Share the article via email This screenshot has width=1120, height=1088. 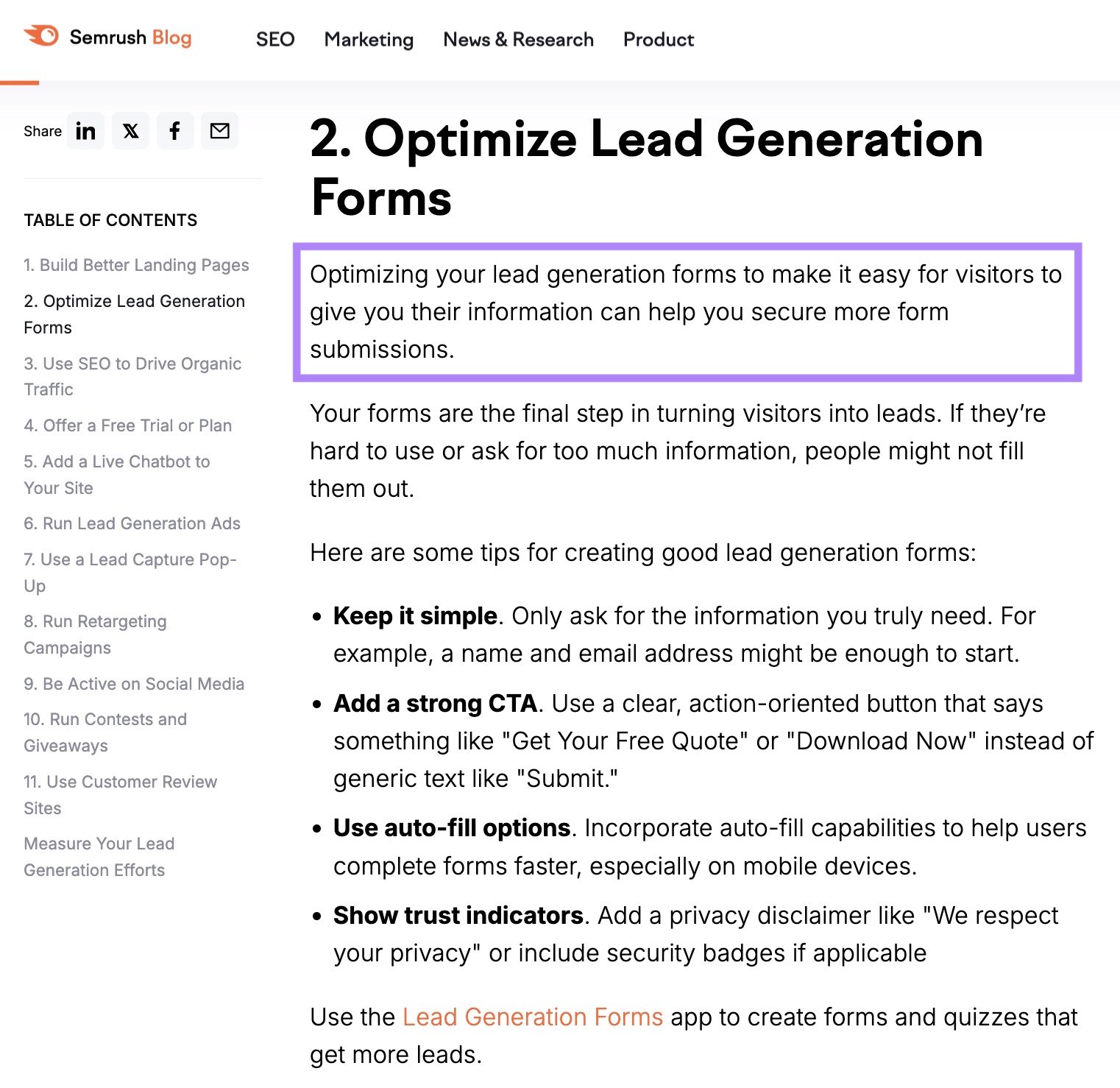(x=219, y=130)
